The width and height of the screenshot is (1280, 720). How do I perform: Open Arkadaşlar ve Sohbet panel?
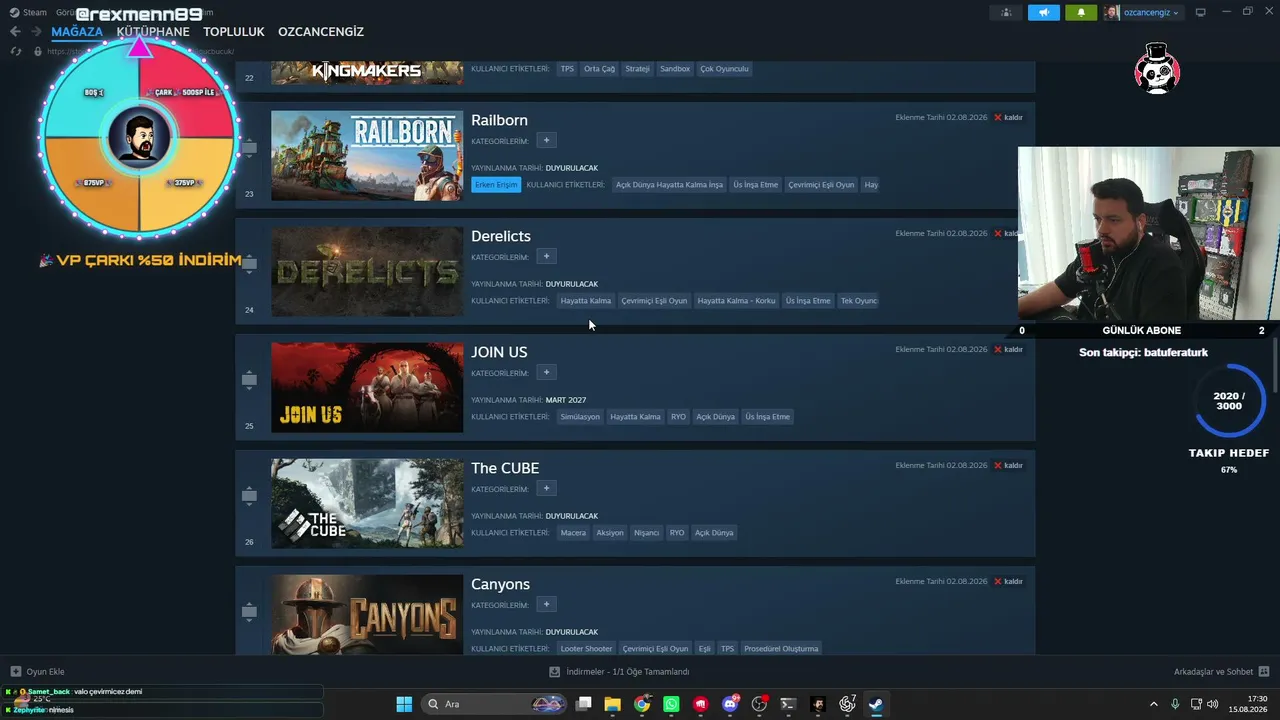point(1221,672)
